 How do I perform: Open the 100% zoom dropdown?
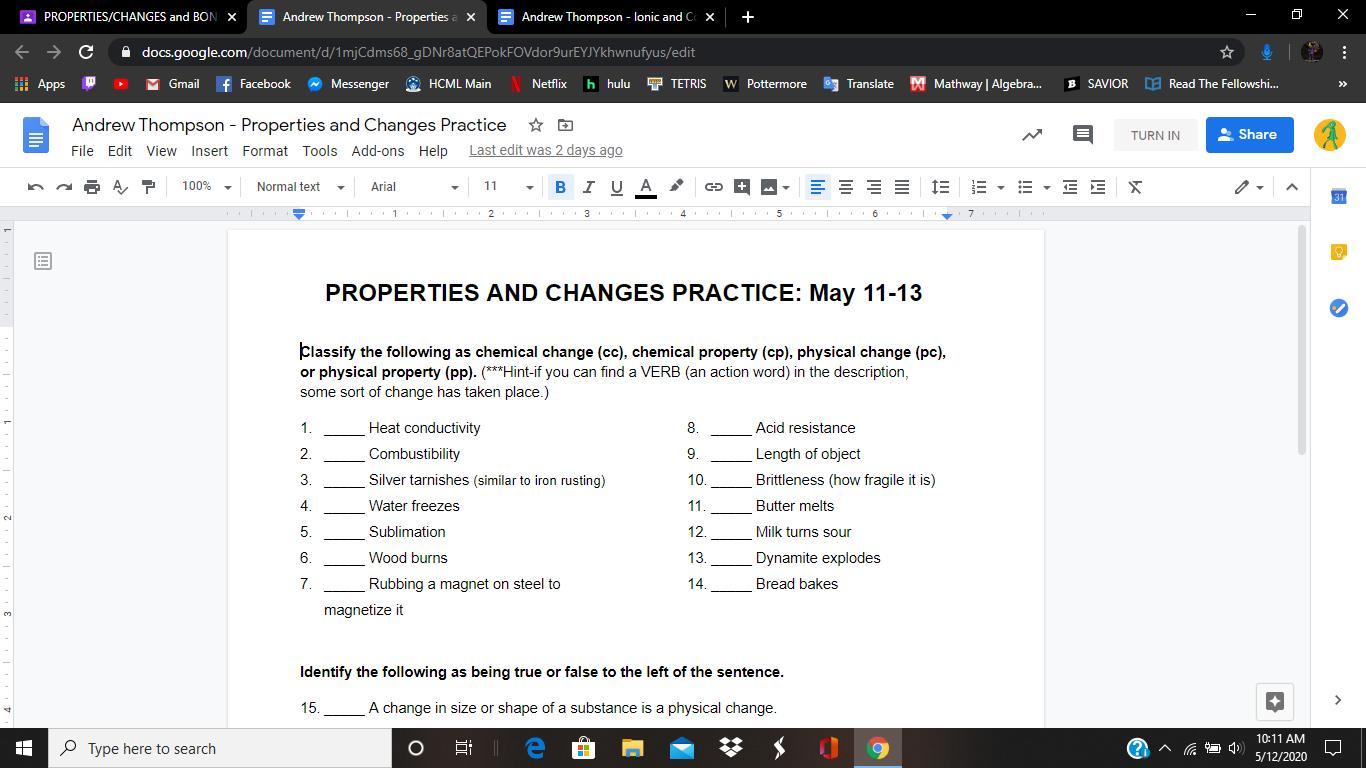click(x=206, y=187)
